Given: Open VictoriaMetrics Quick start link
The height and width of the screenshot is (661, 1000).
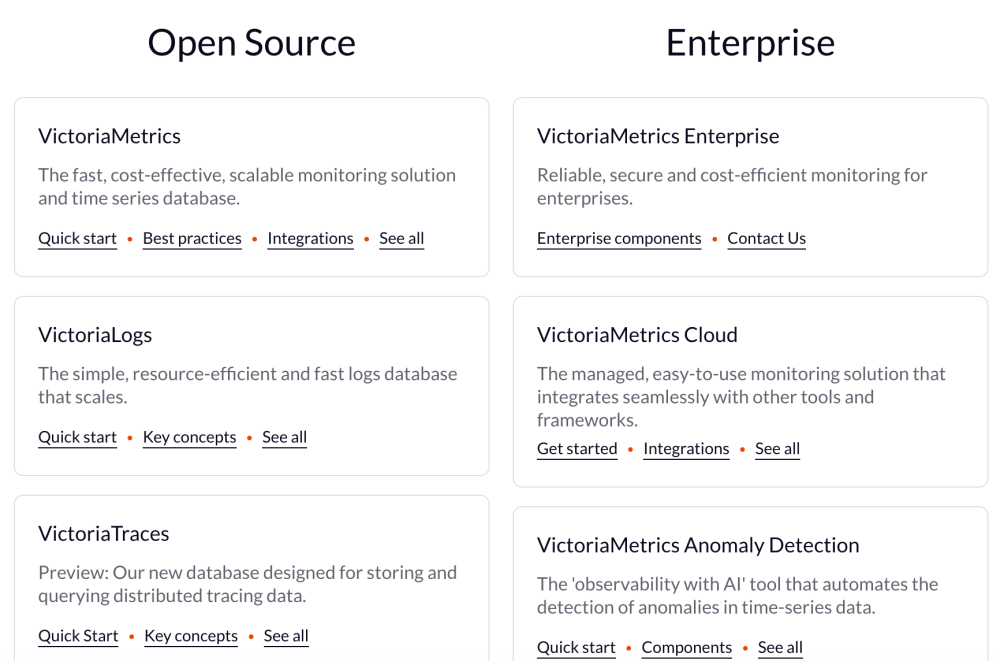Looking at the screenshot, I should (78, 238).
